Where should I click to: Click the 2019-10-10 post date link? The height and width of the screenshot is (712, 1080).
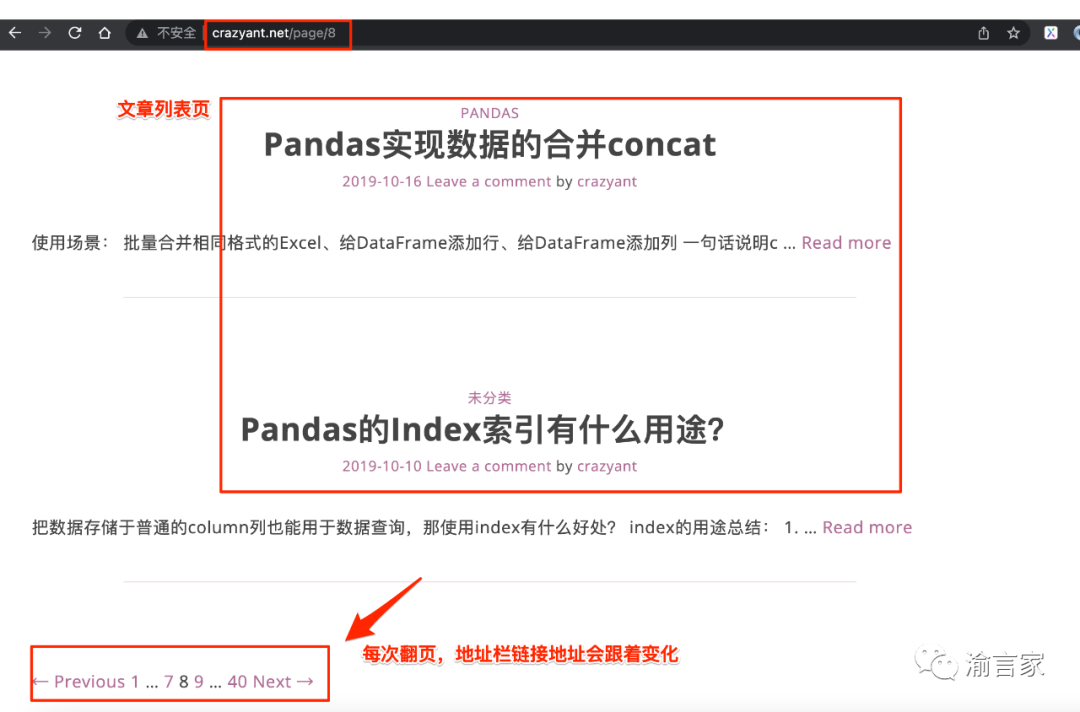pos(382,466)
